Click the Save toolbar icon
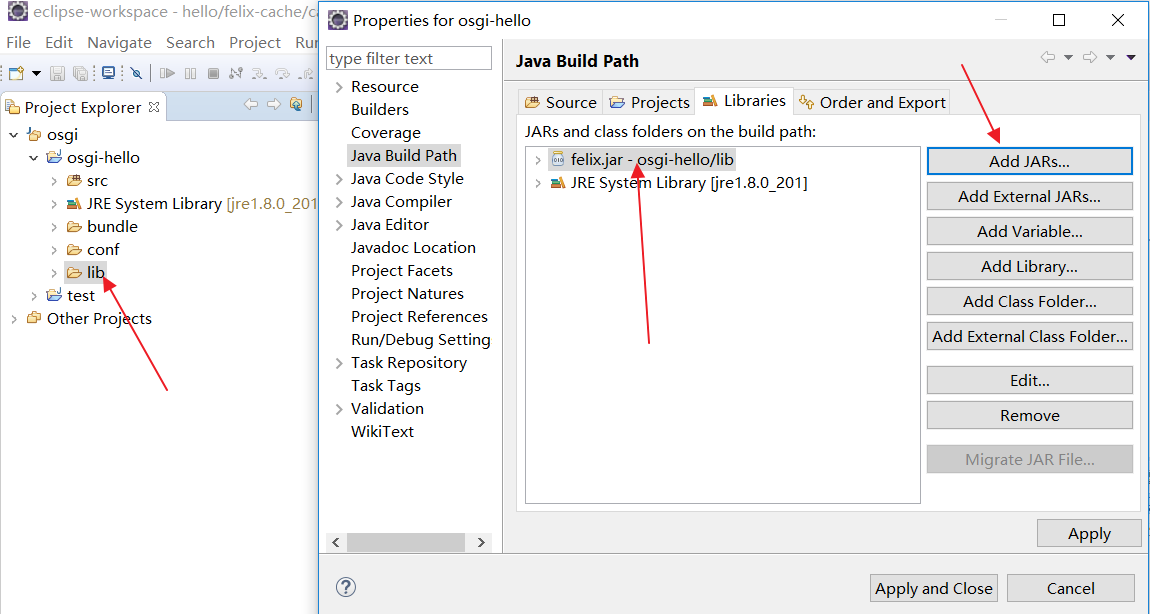 57,73
